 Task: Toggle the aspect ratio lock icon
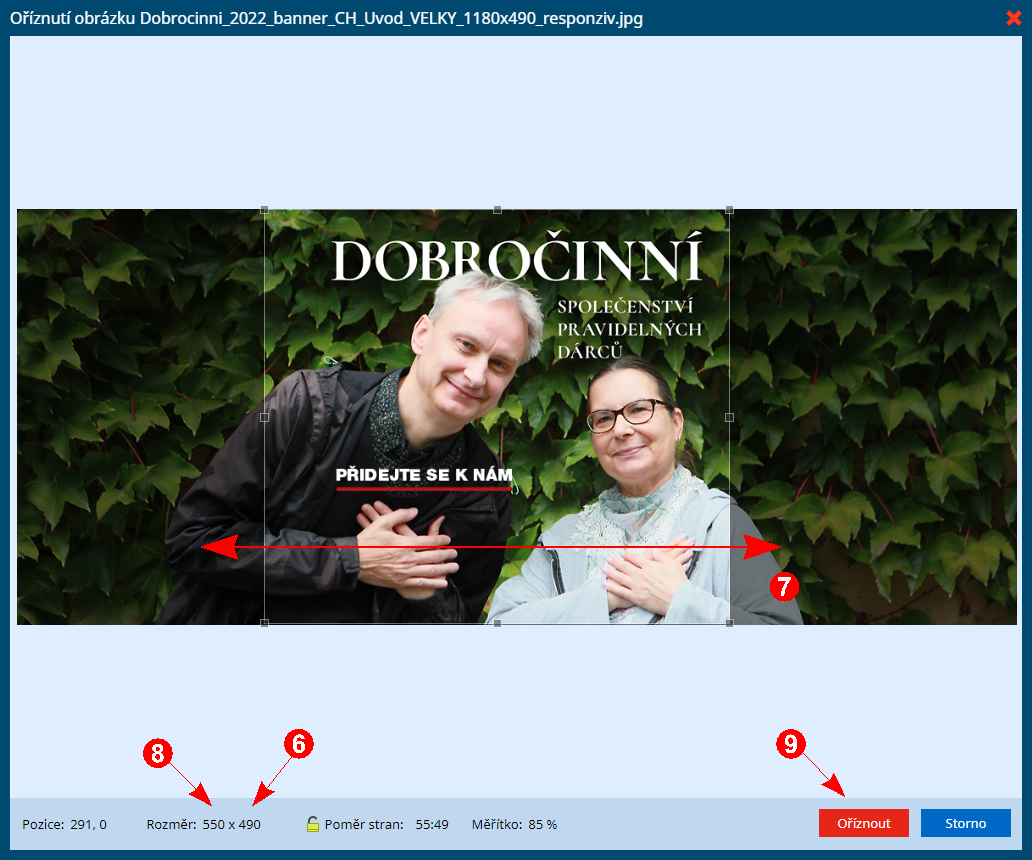point(313,824)
